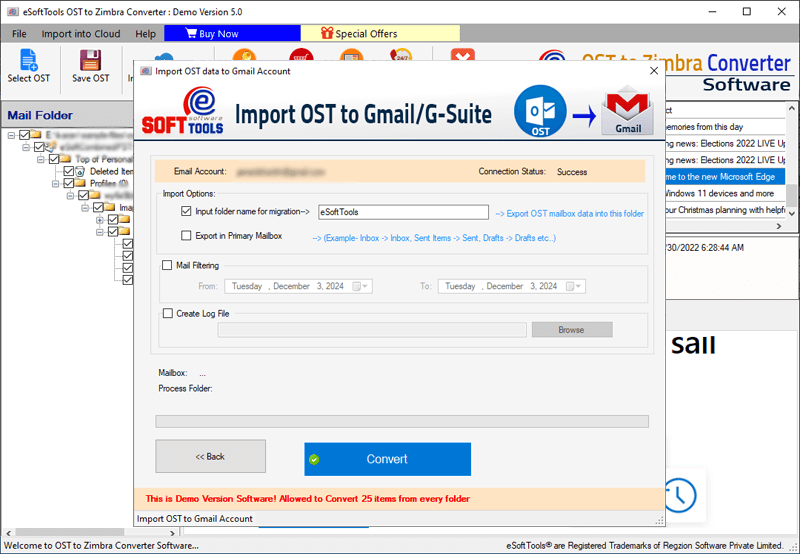Click the Example Inbox -> Inbox hint text
Image resolution: width=800 pixels, height=554 pixels.
434,238
